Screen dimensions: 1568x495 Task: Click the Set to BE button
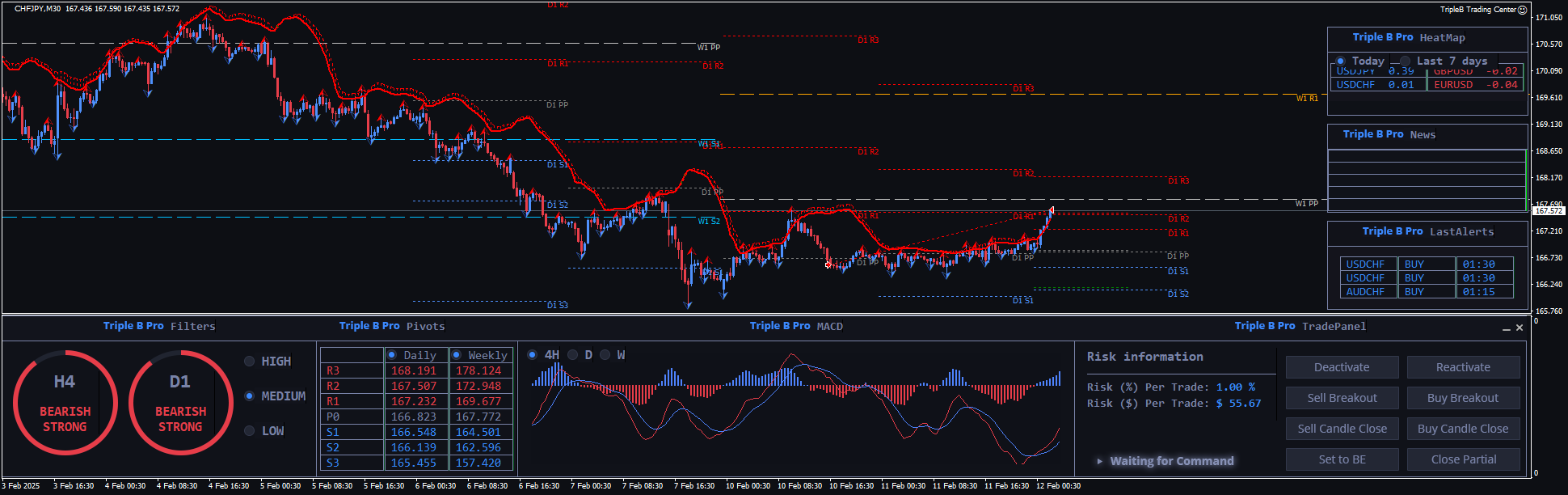click(1342, 459)
